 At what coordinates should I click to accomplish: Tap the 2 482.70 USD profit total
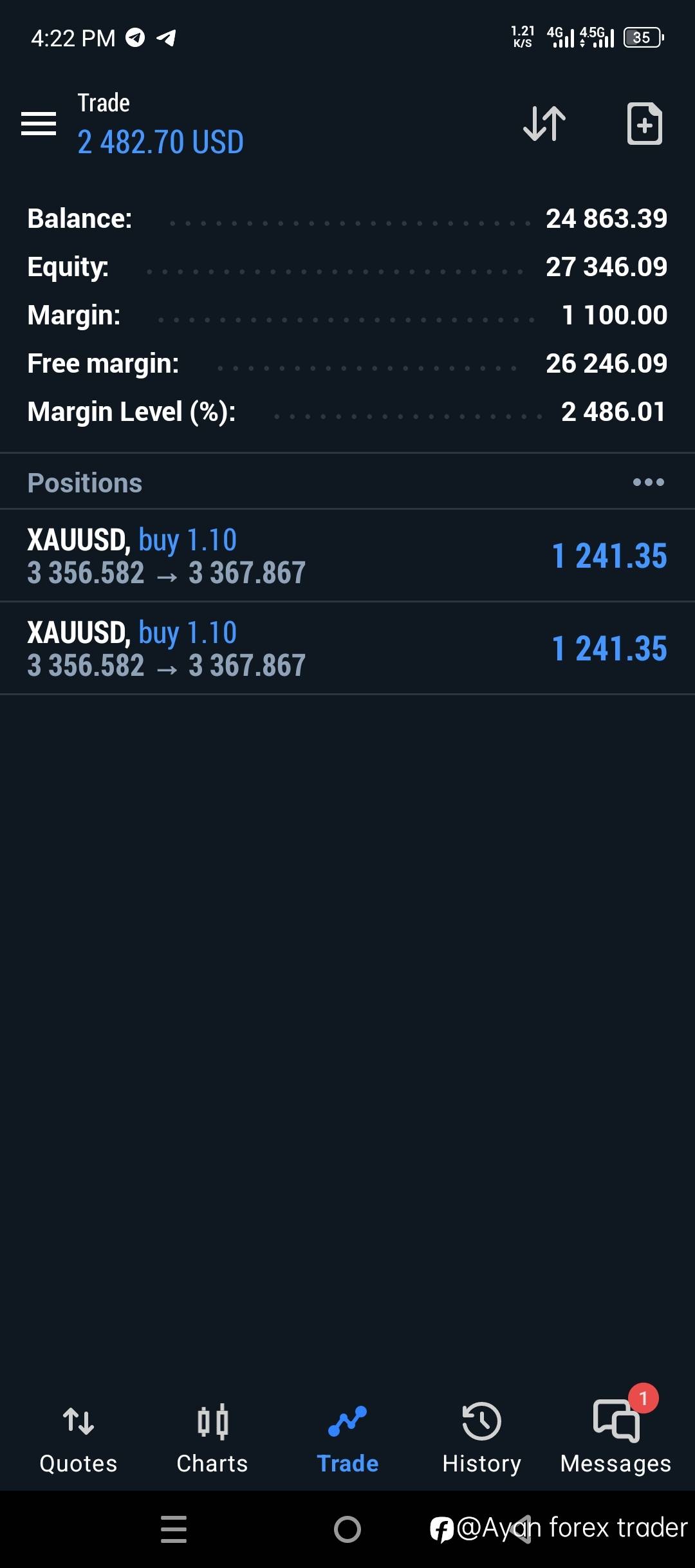pos(161,142)
